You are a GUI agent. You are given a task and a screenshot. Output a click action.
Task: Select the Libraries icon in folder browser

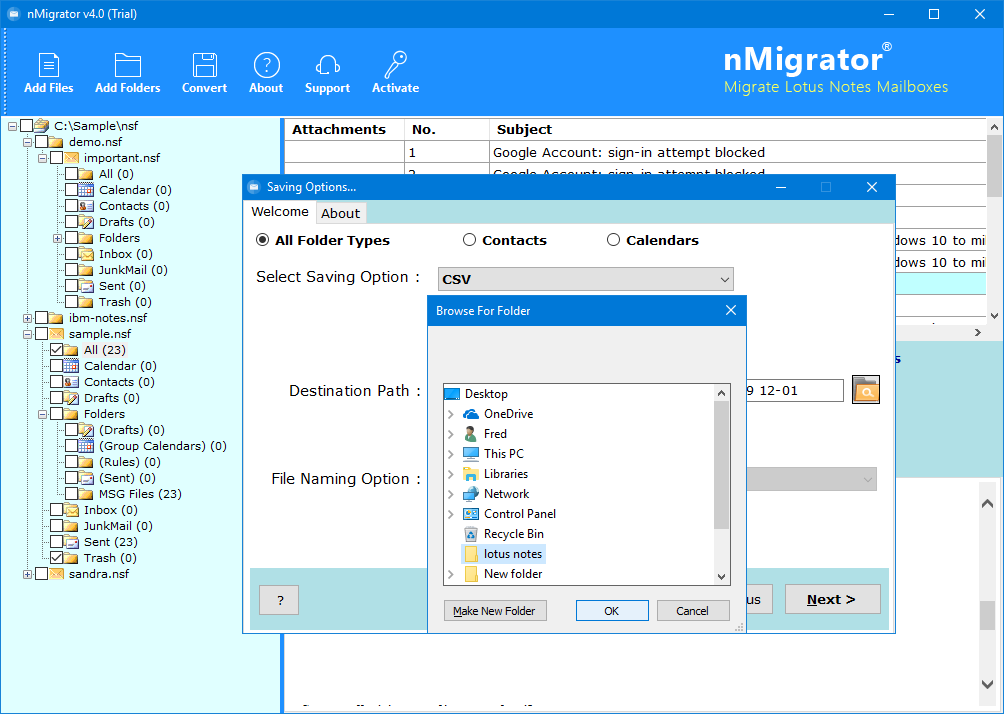[471, 474]
